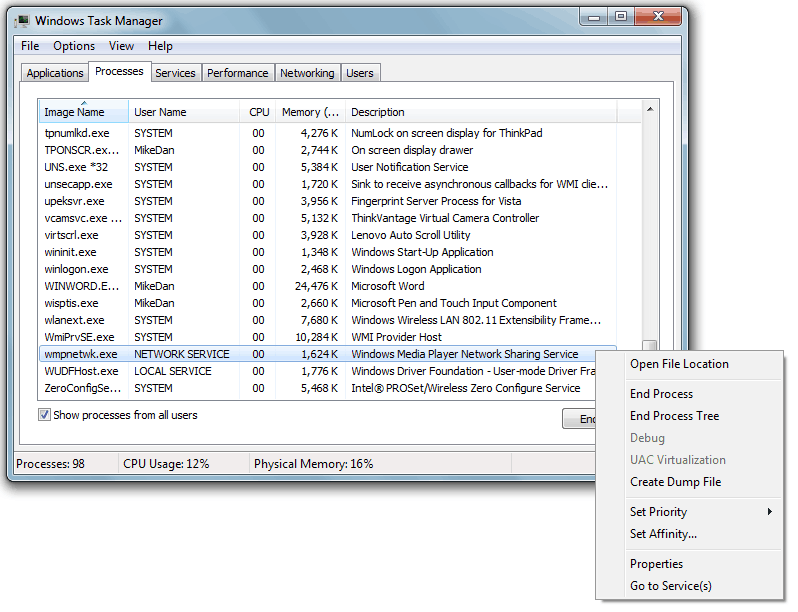Sort by Memory column header
The width and height of the screenshot is (798, 612).
(310, 112)
